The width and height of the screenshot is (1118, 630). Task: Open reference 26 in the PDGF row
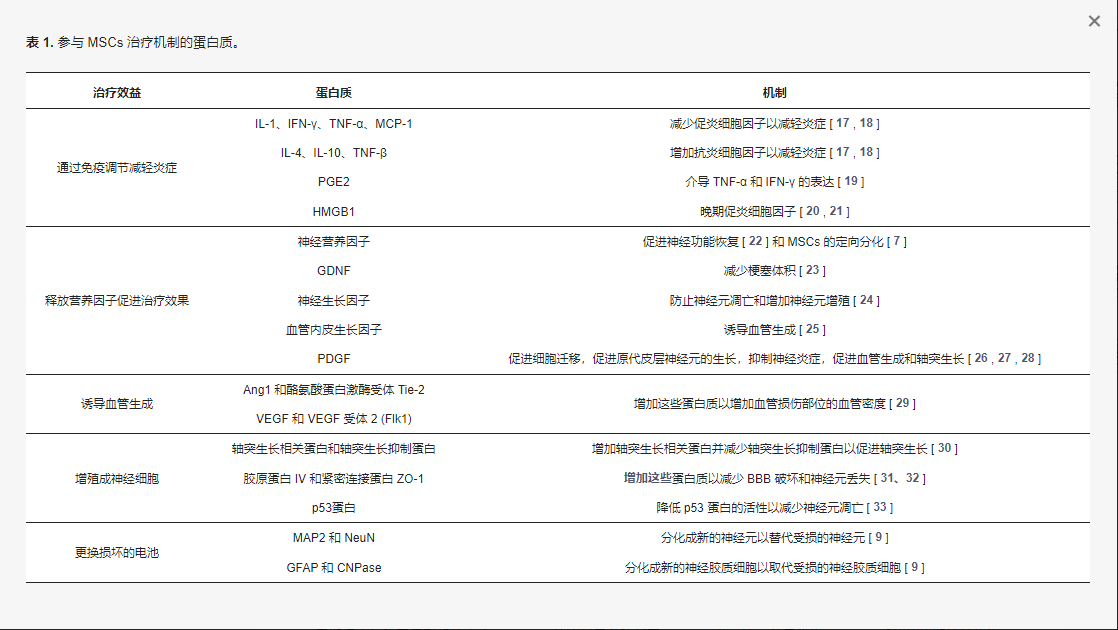982,359
